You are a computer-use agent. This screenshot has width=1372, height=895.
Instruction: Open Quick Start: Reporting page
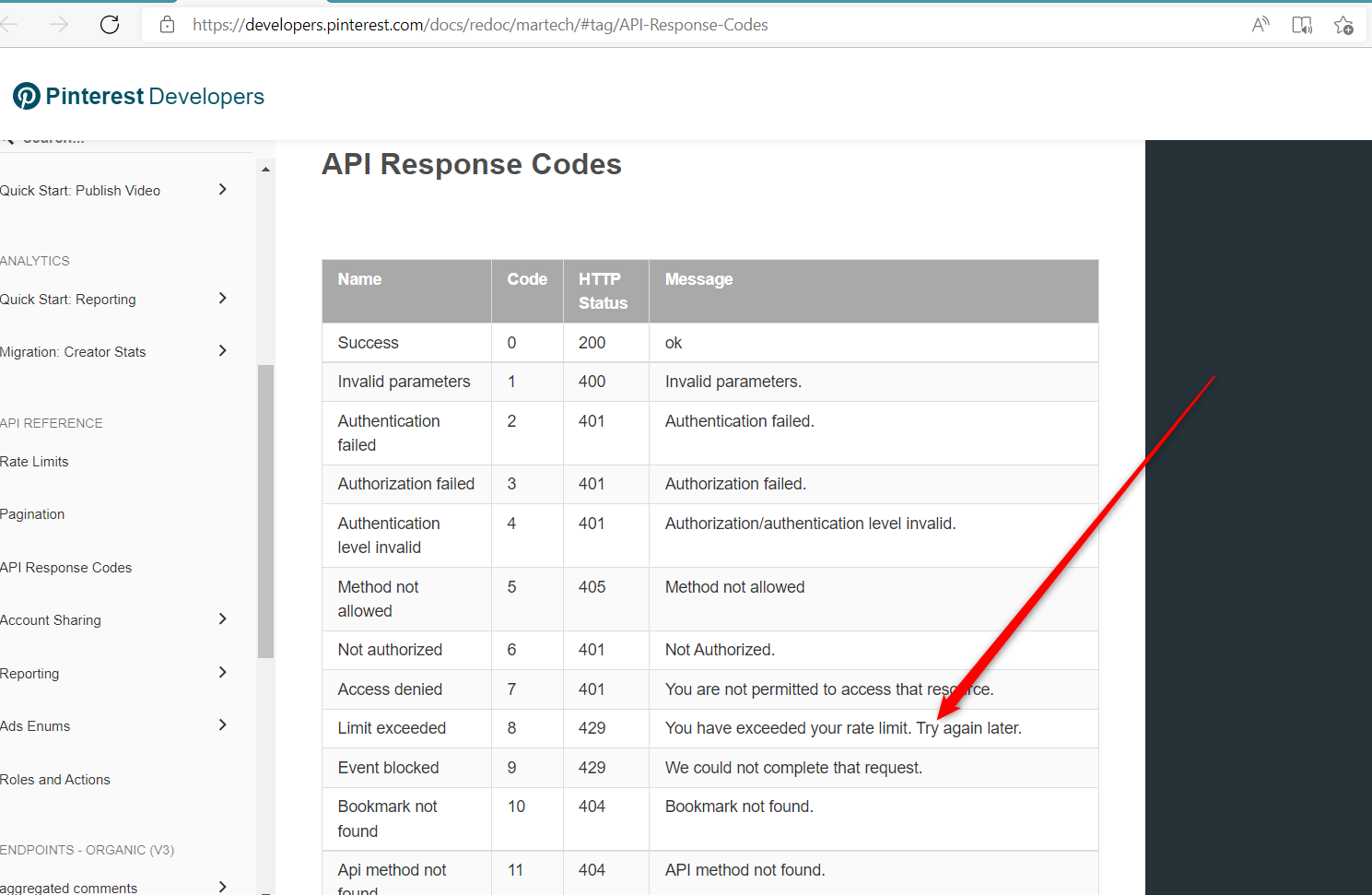pos(68,300)
